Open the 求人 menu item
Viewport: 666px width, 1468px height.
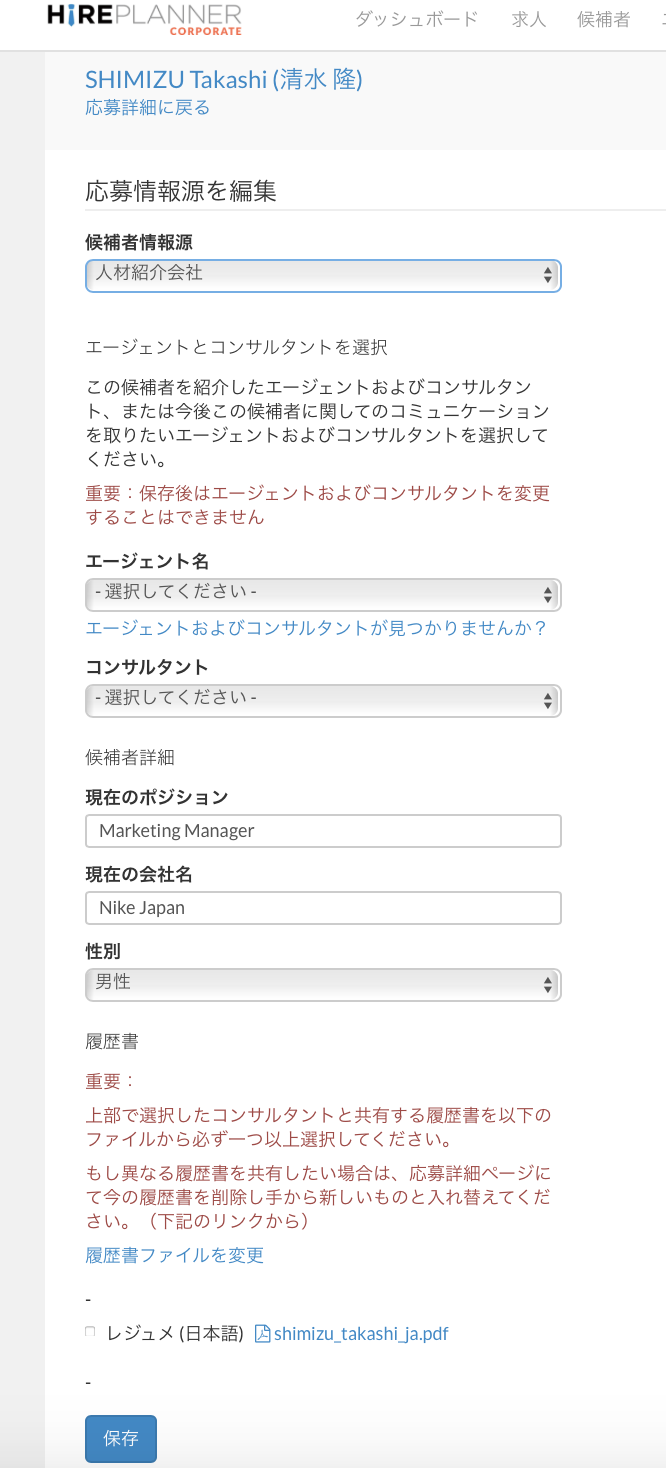pos(528,19)
